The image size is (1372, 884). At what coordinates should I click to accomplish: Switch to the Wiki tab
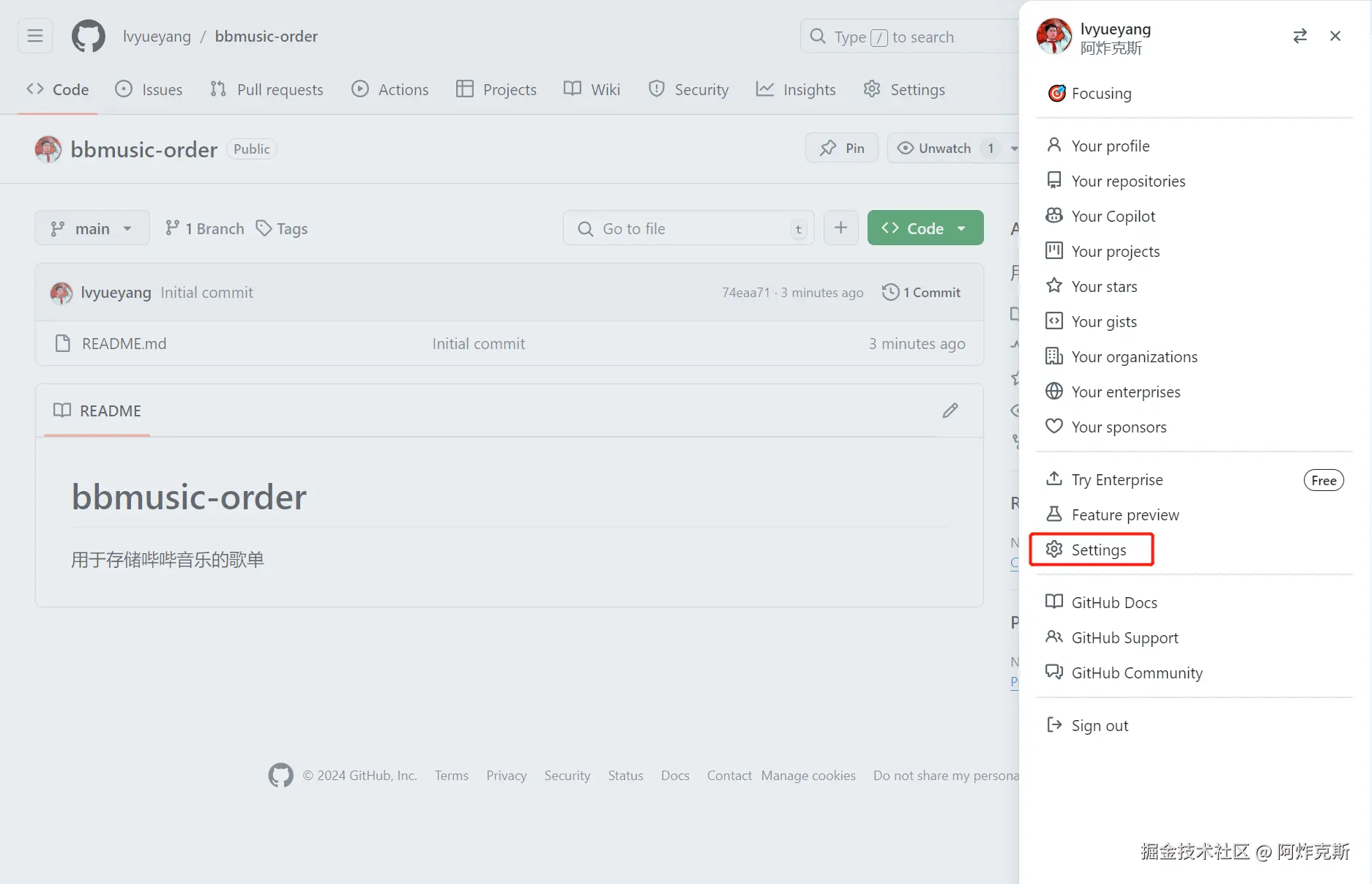pyautogui.click(x=592, y=89)
